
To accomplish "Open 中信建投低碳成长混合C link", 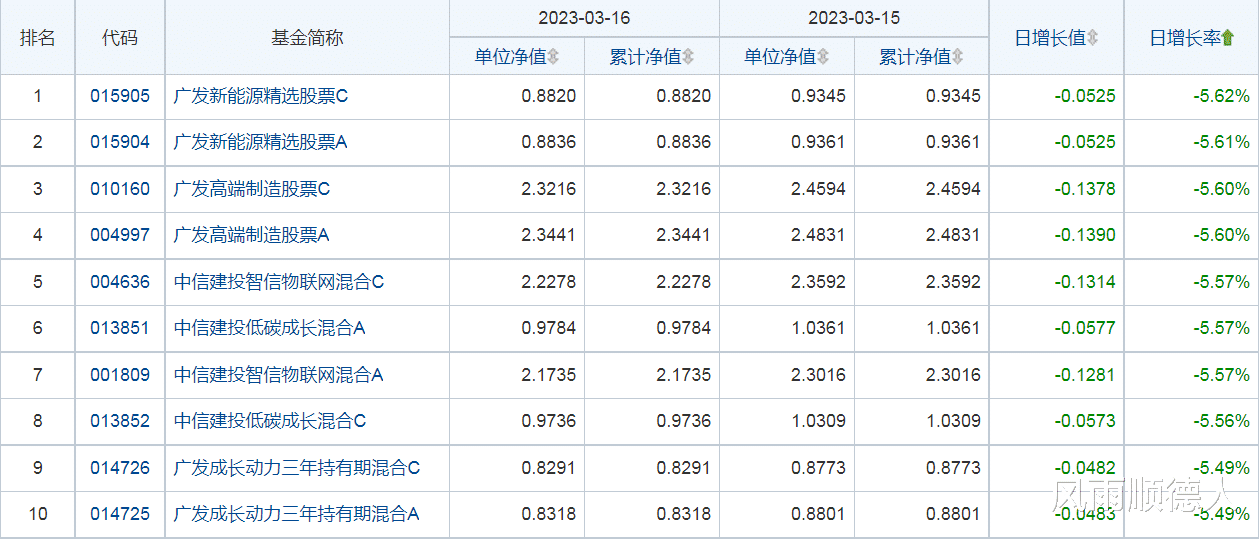I will (x=270, y=421).
